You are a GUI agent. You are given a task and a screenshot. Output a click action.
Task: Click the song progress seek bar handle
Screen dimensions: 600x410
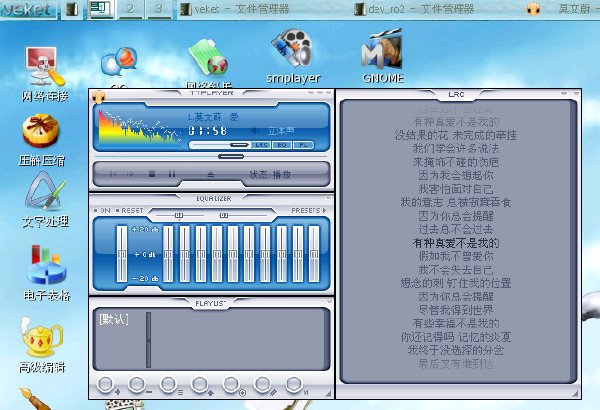[231, 156]
